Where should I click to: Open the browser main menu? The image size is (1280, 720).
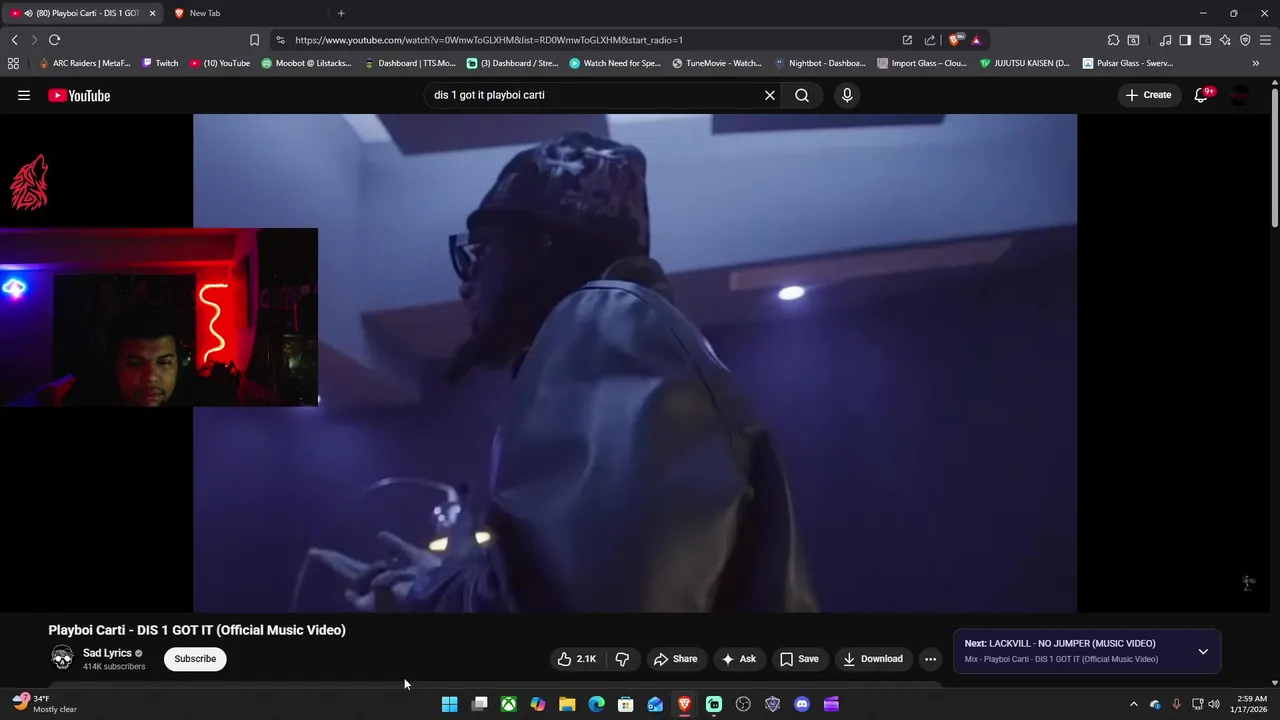point(1265,40)
